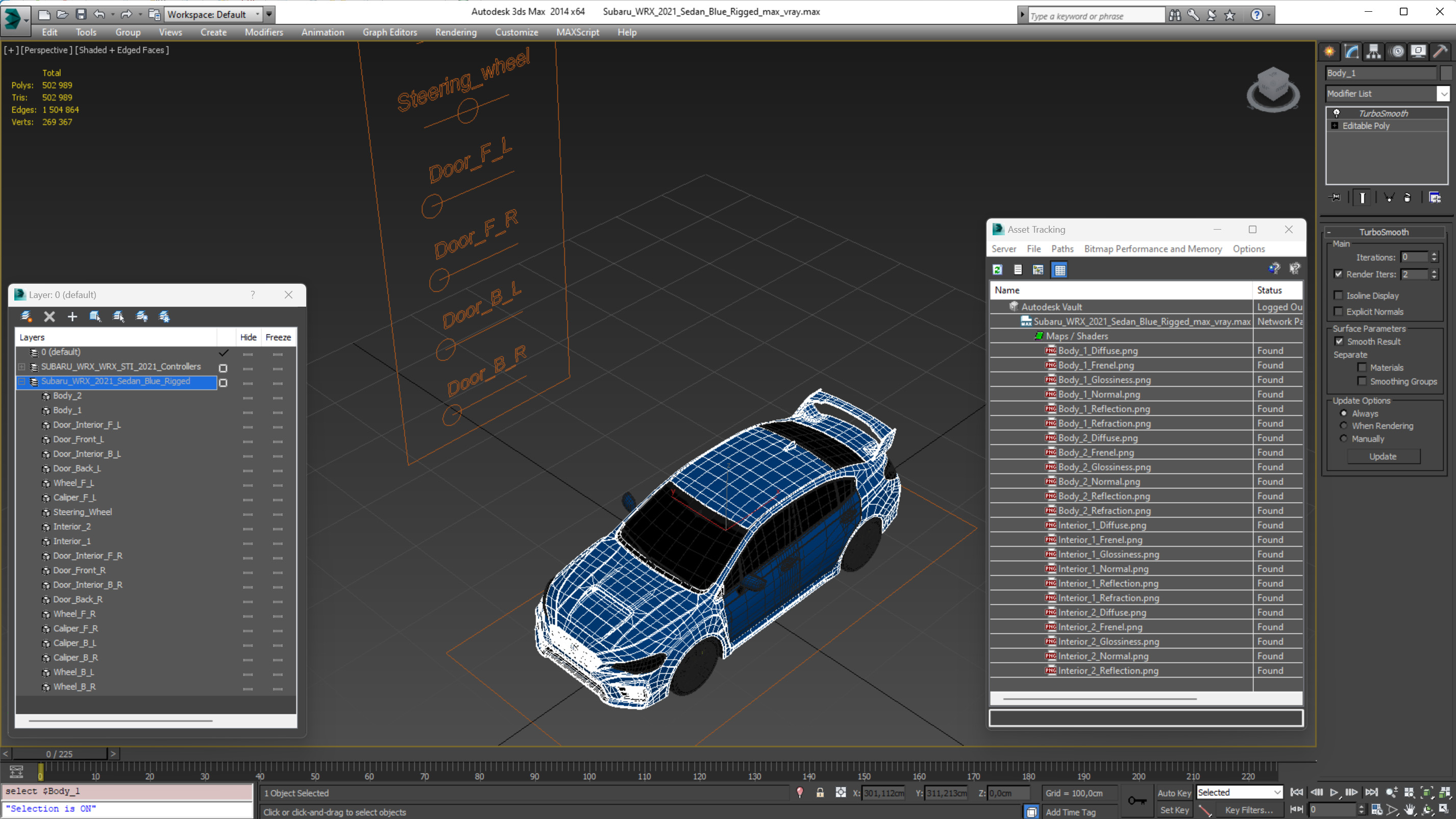The height and width of the screenshot is (819, 1456).
Task: Click the Body_1 object color swatch
Action: click(x=1445, y=73)
